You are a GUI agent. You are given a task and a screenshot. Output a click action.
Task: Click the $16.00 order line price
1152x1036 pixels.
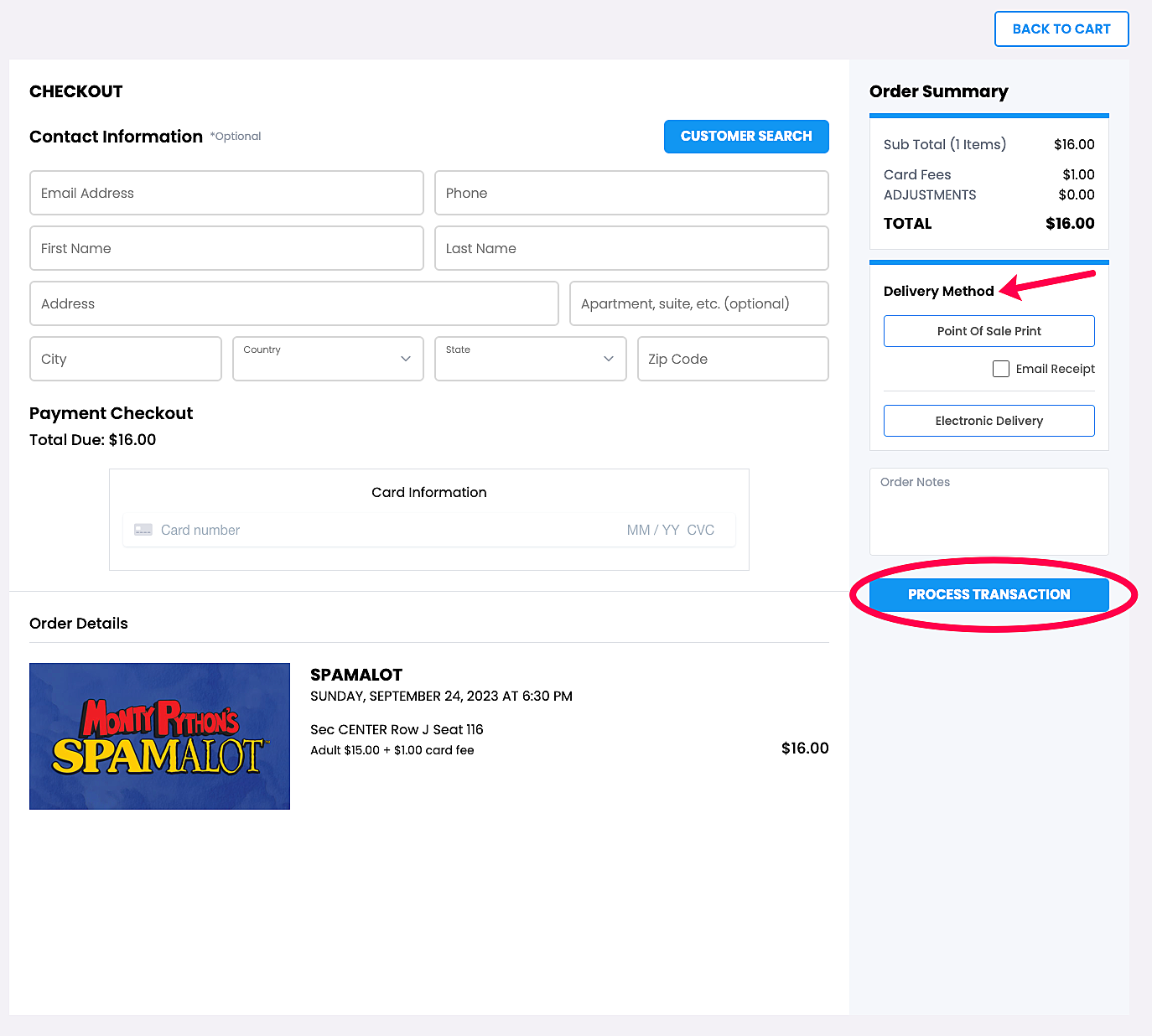[805, 748]
